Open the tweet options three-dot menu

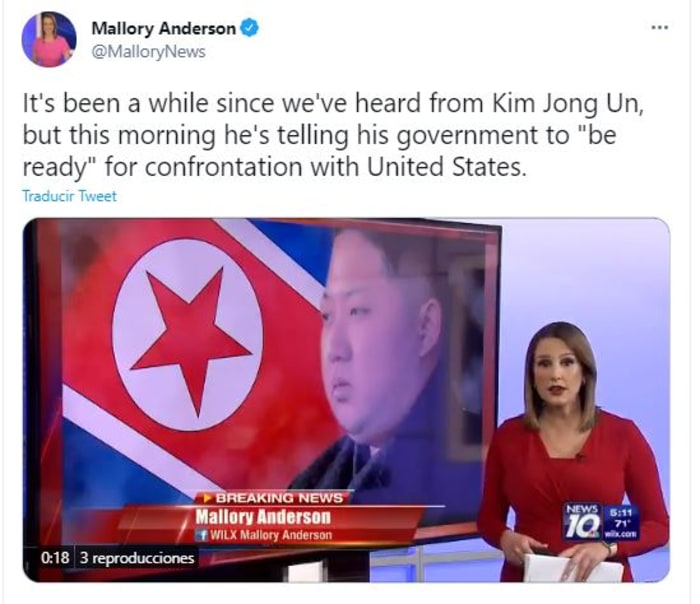tap(660, 28)
